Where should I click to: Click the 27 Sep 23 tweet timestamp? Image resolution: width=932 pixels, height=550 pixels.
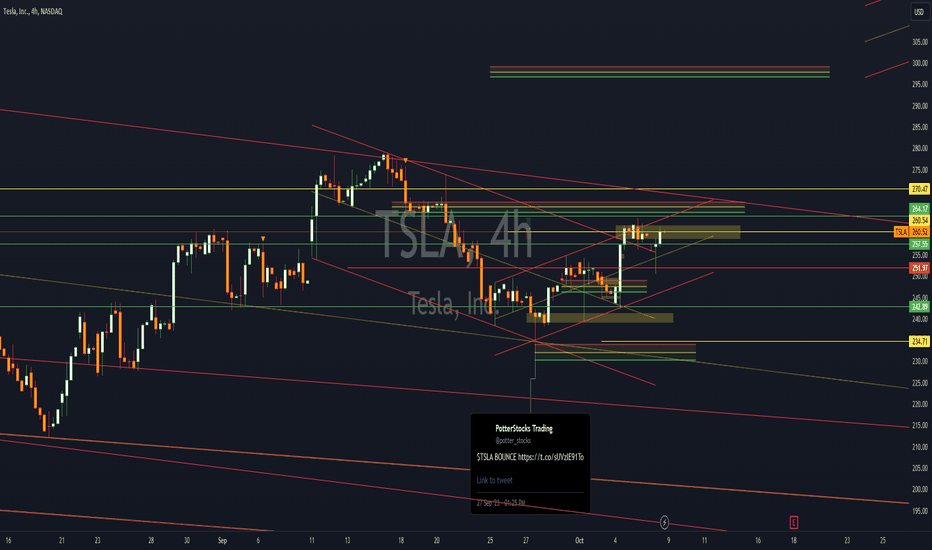click(500, 503)
